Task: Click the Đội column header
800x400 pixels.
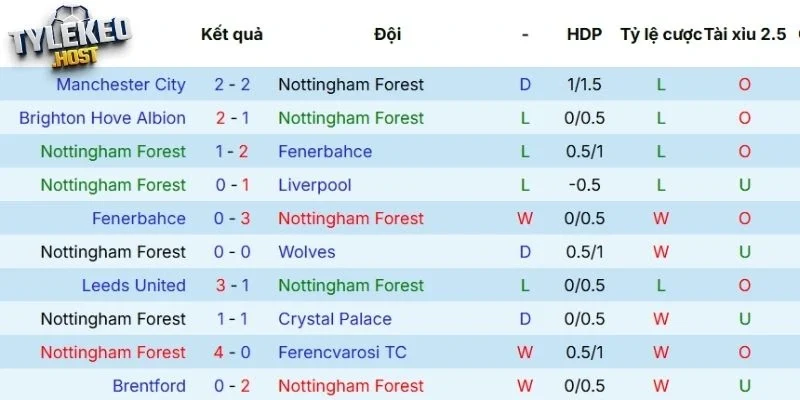Action: coord(388,34)
